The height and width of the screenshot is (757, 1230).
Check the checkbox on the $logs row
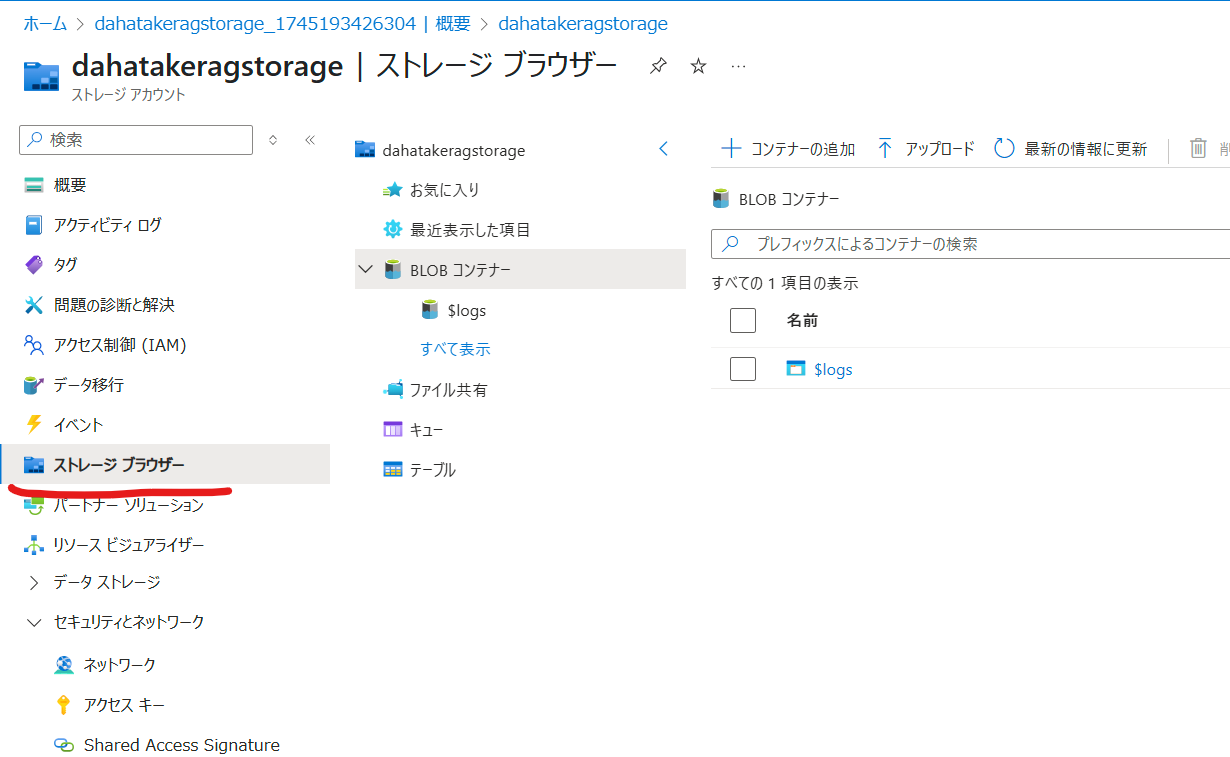pyautogui.click(x=743, y=369)
